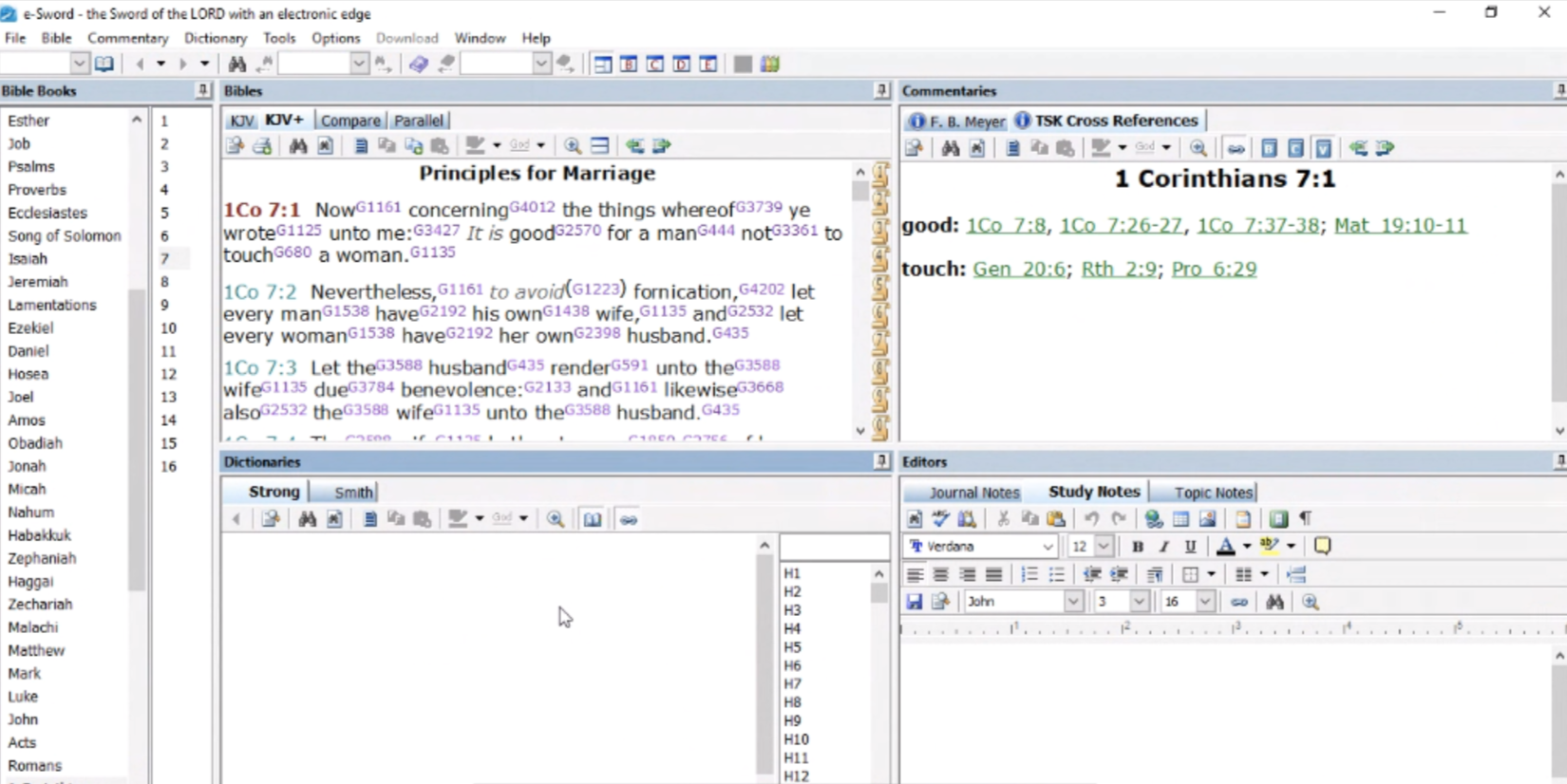Open cross reference 1Co 7:26-27
The width and height of the screenshot is (1567, 784).
click(1121, 225)
